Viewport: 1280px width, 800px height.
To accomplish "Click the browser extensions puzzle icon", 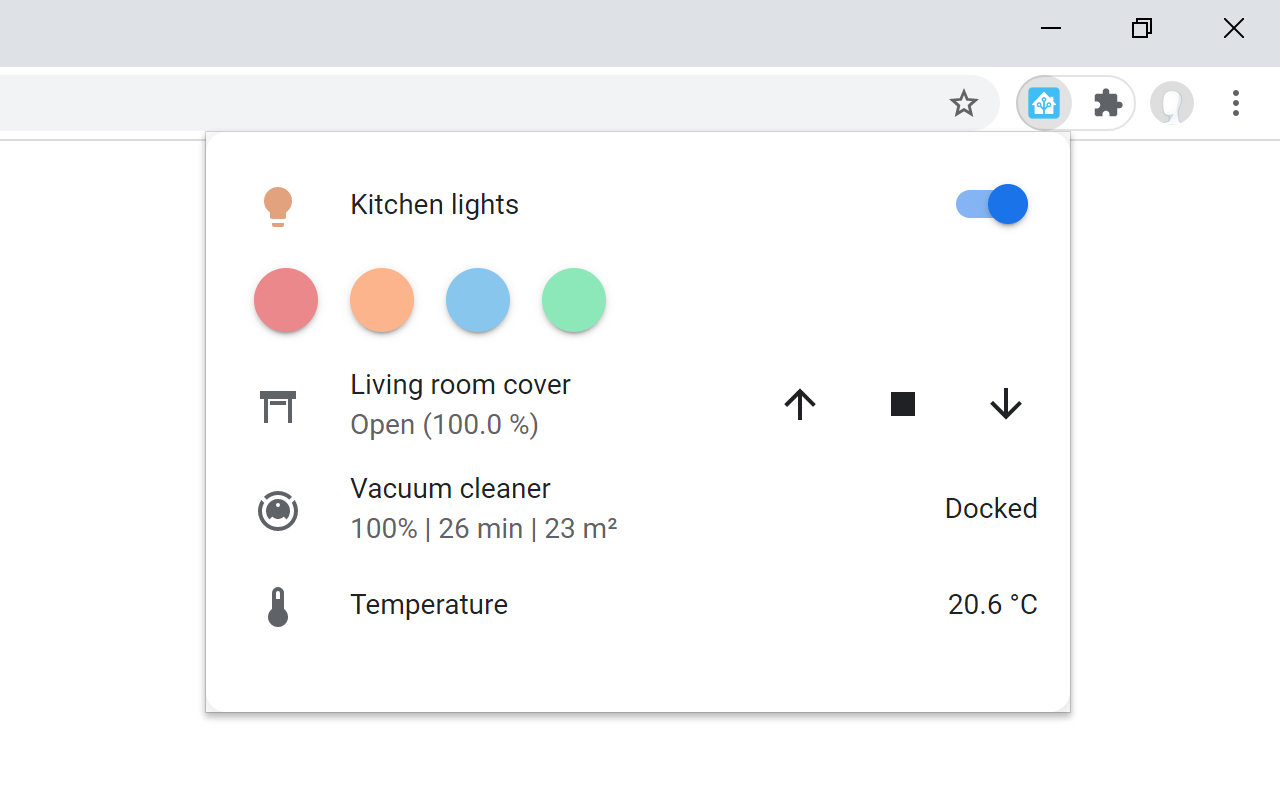I will [1107, 102].
